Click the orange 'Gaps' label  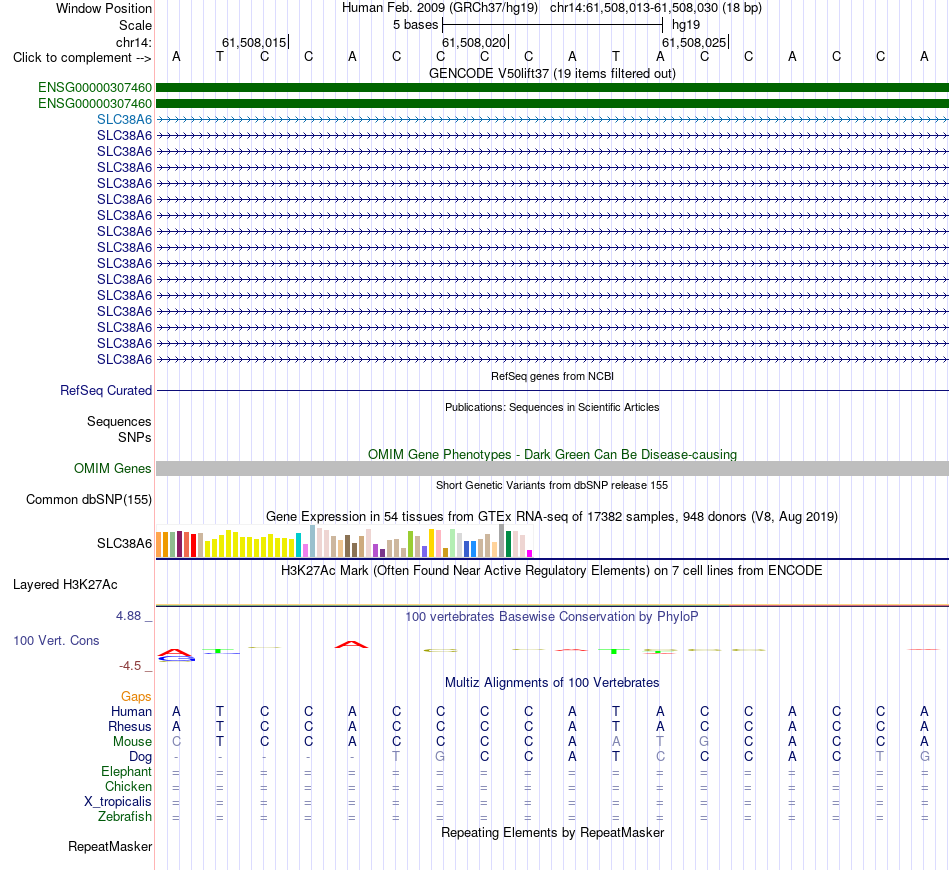[136, 697]
